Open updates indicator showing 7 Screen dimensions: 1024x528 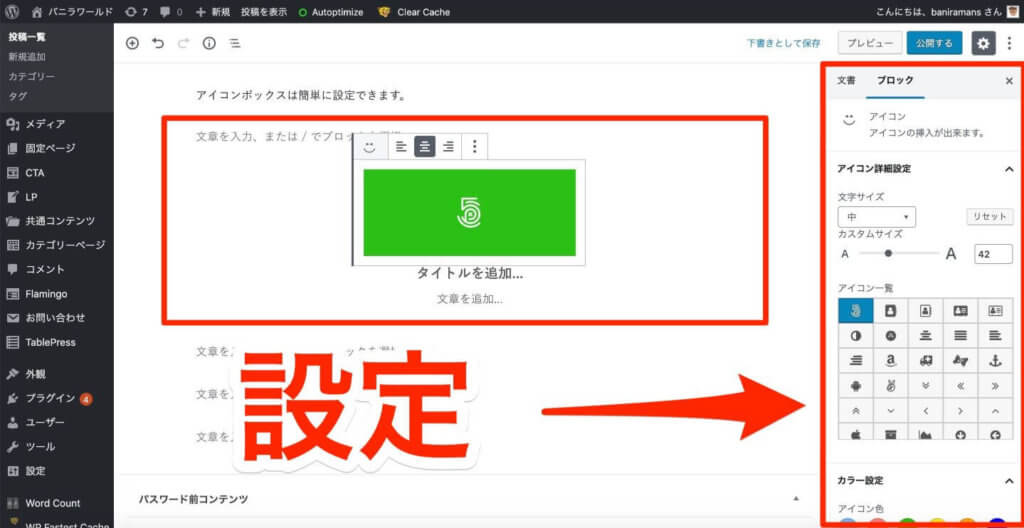(136, 12)
